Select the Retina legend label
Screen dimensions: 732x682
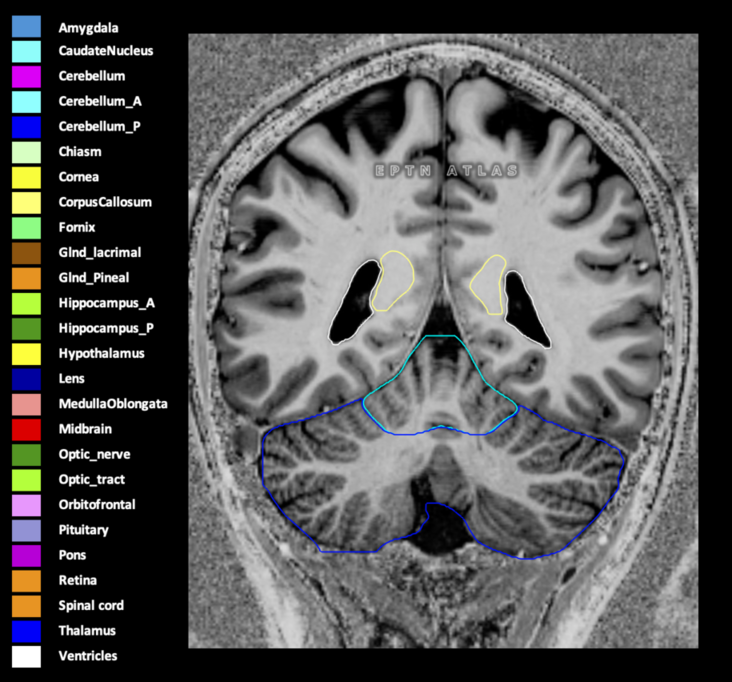pos(77,580)
